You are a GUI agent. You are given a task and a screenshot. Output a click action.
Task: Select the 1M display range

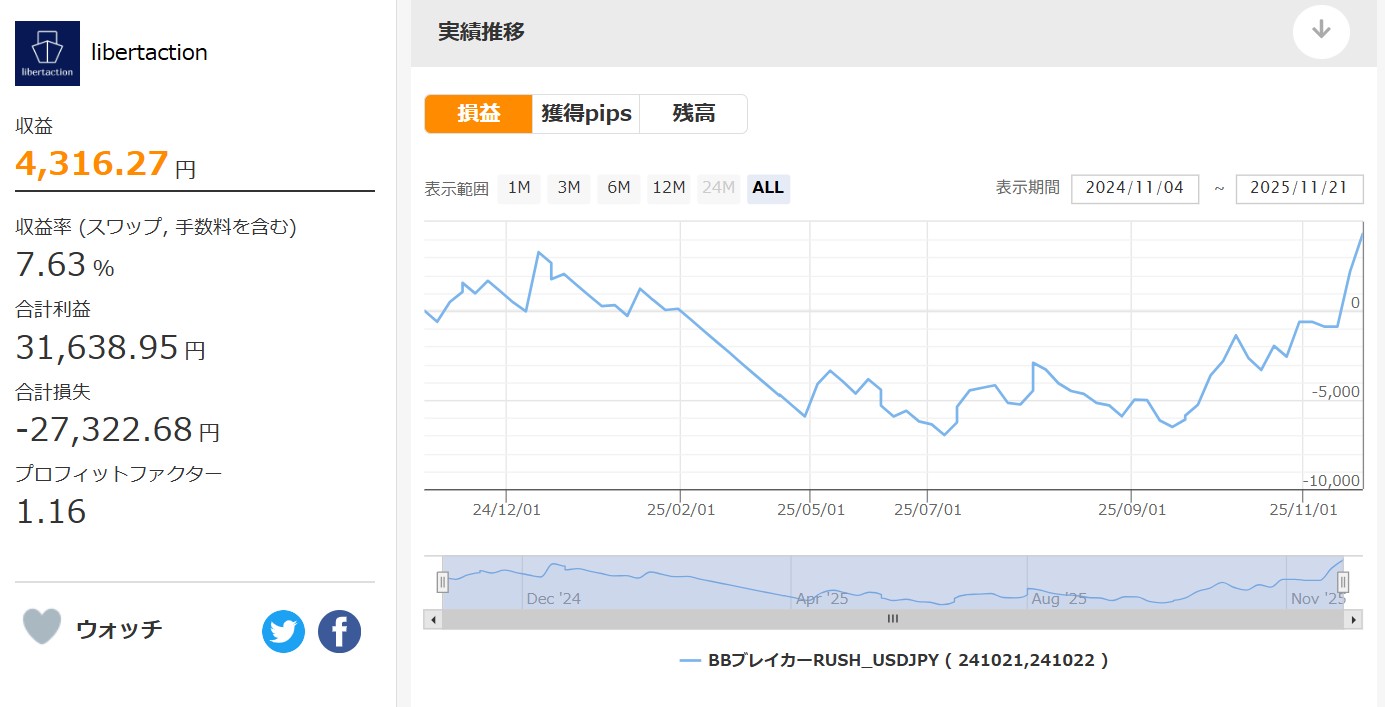click(519, 188)
